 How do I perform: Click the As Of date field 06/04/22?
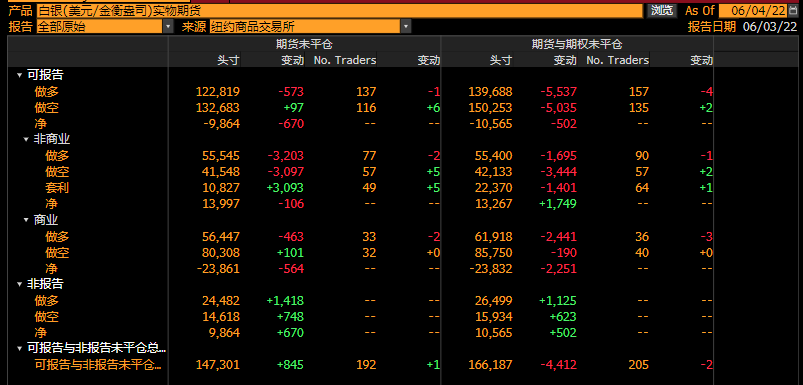(x=754, y=11)
